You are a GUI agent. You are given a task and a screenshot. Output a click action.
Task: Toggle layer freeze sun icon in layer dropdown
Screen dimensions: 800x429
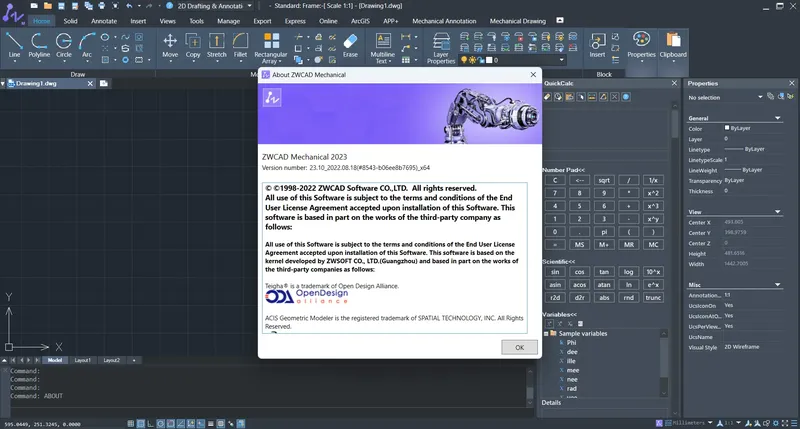click(x=472, y=60)
